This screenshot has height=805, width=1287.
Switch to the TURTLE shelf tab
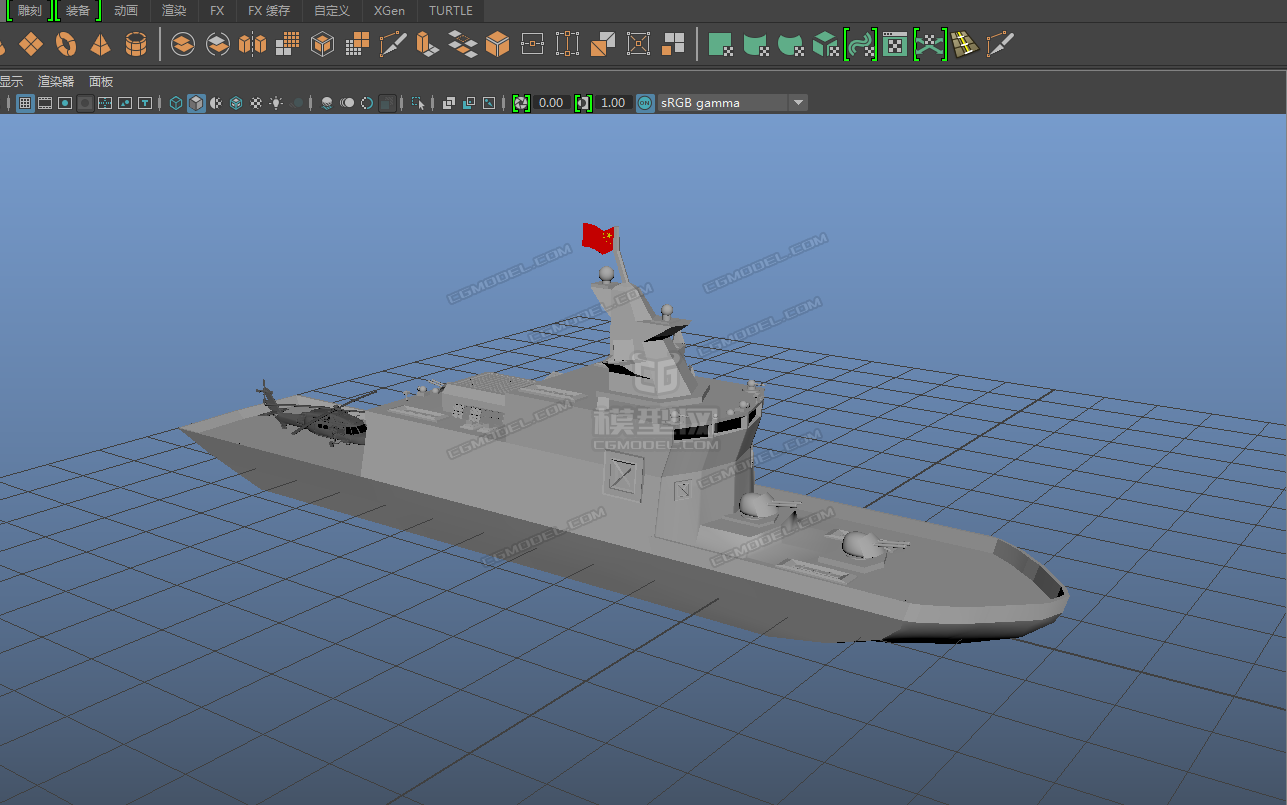click(451, 11)
